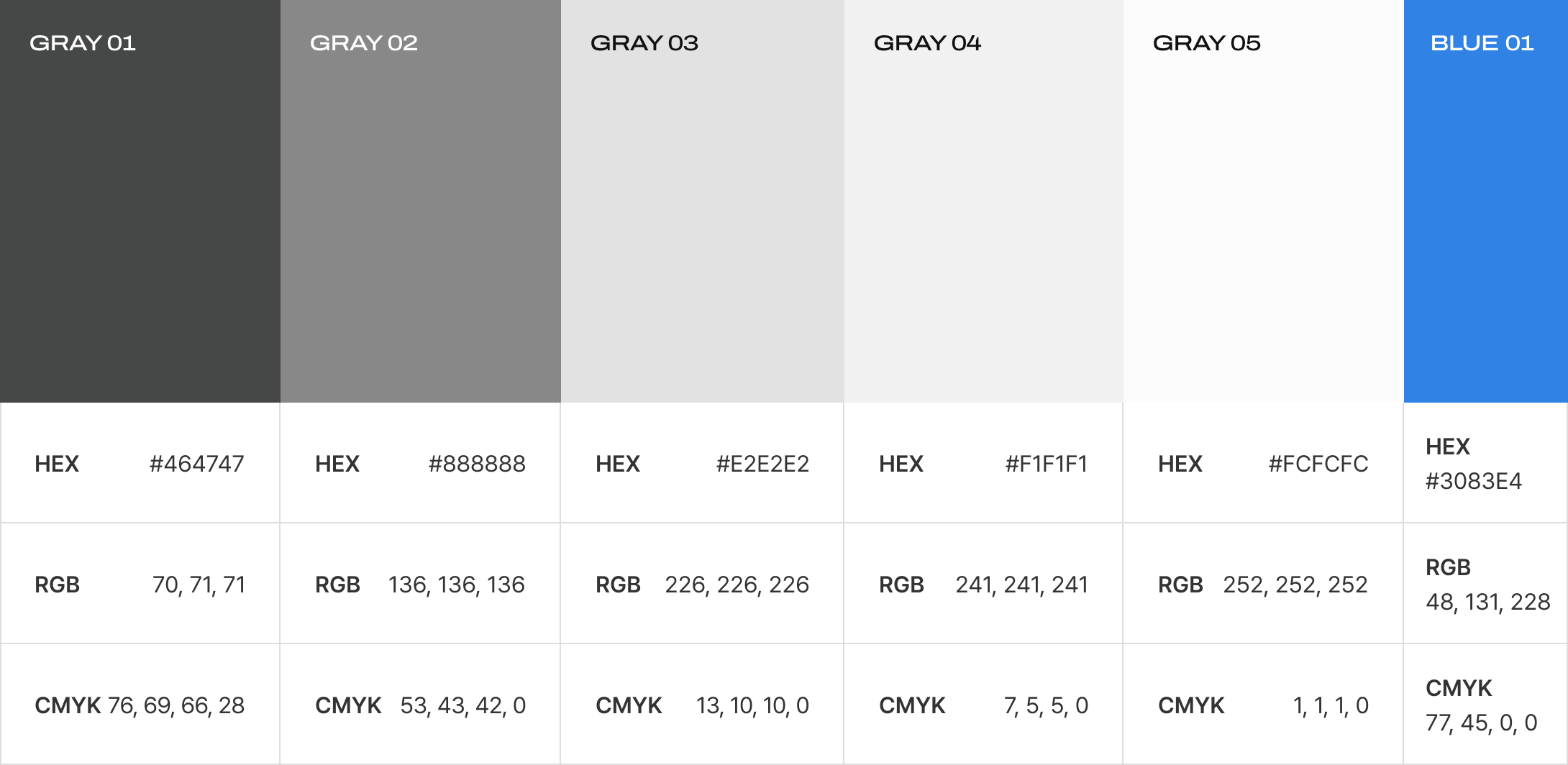
Task: Select the GRAY 05 swatch
Action: coord(1264,201)
